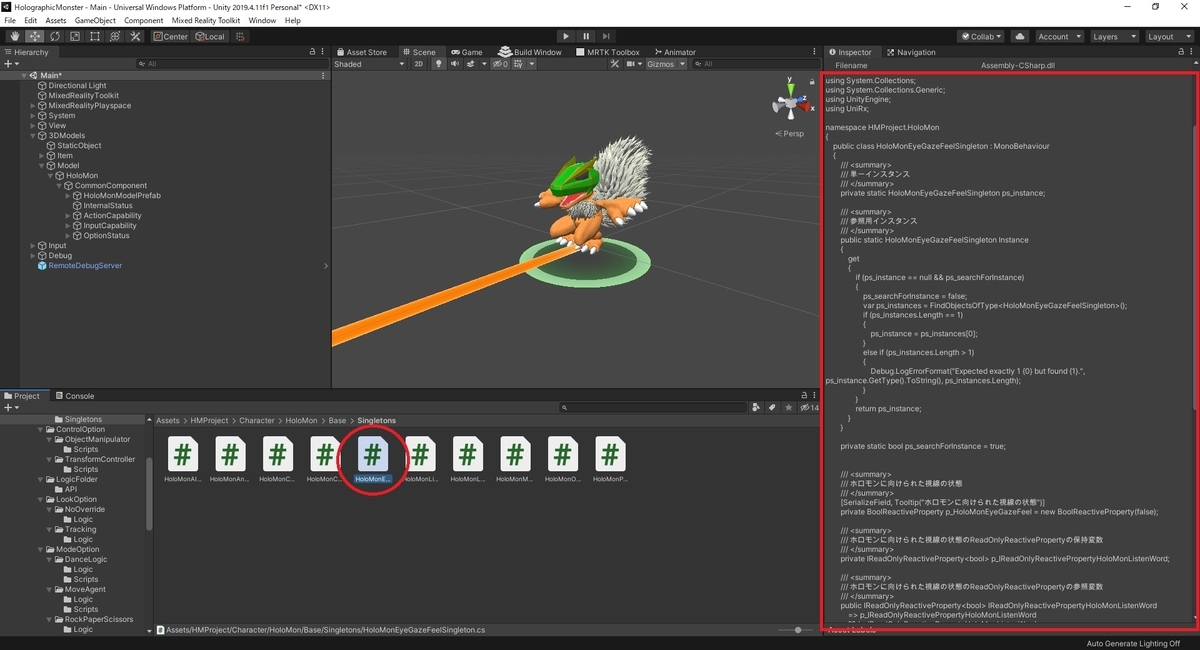The width and height of the screenshot is (1200, 650).
Task: Collapse the HoloMon hierarchy node
Action: click(51, 176)
